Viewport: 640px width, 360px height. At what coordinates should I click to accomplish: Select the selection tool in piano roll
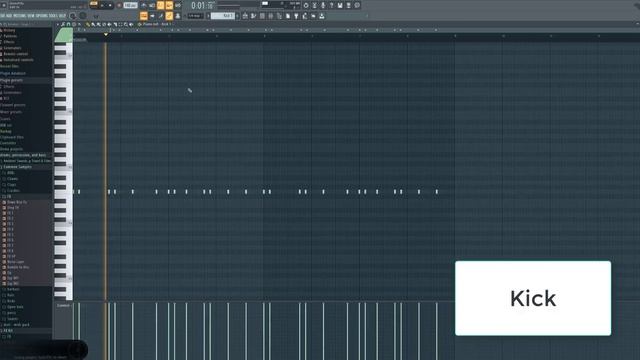(x=120, y=24)
